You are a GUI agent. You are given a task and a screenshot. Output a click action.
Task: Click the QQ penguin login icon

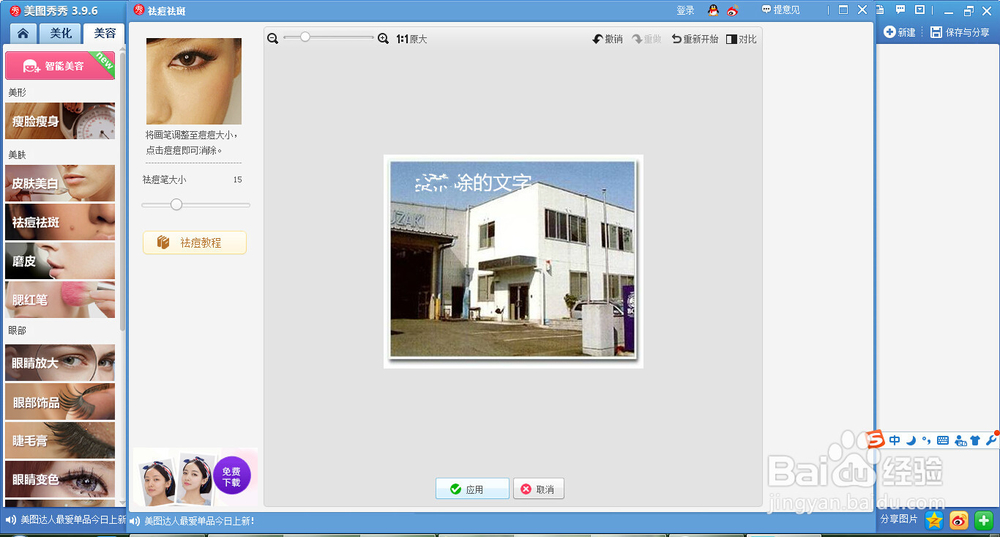[713, 10]
